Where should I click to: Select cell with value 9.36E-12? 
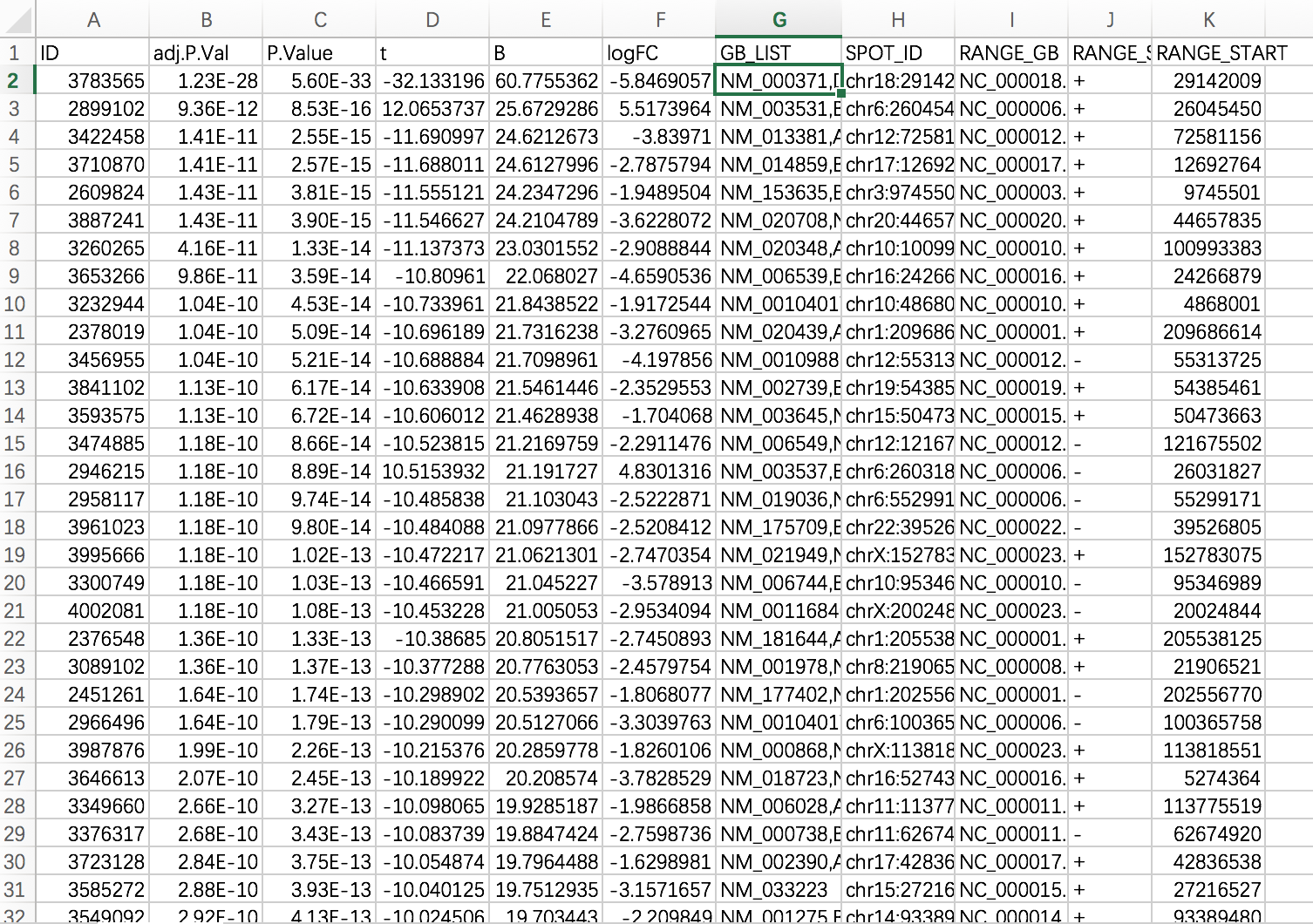[206, 108]
